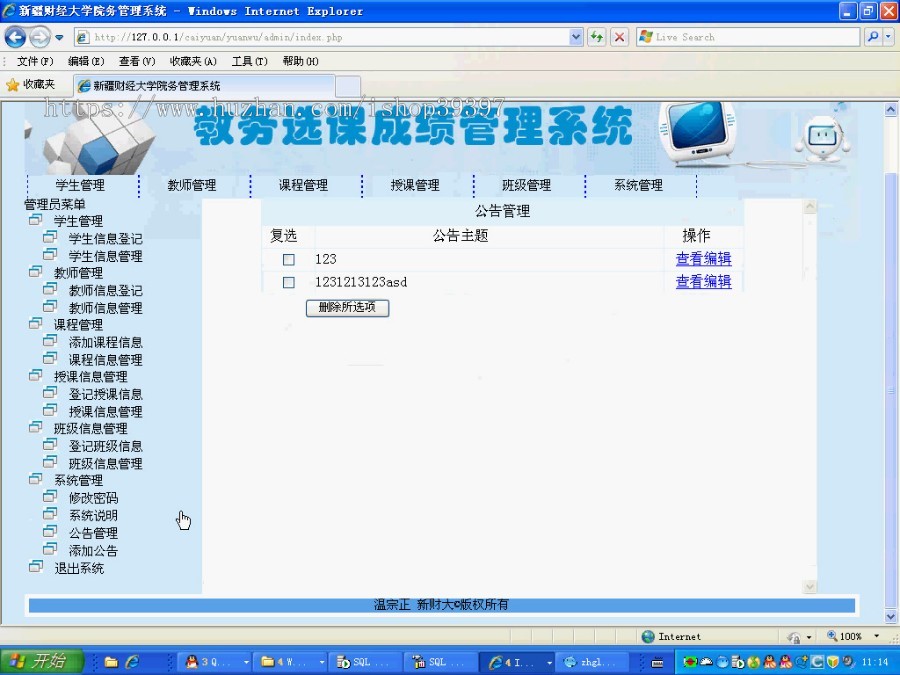This screenshot has width=900, height=675.
Task: Select the 新疆财经大学院务管理系统 tab
Action: (x=204, y=86)
